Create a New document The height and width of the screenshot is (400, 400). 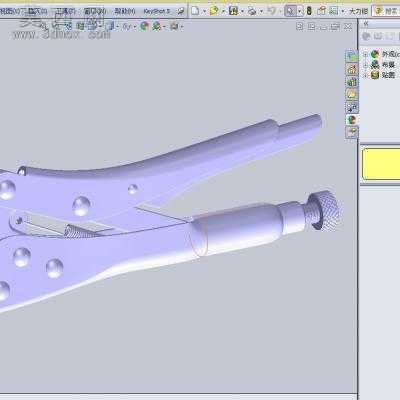point(196,11)
